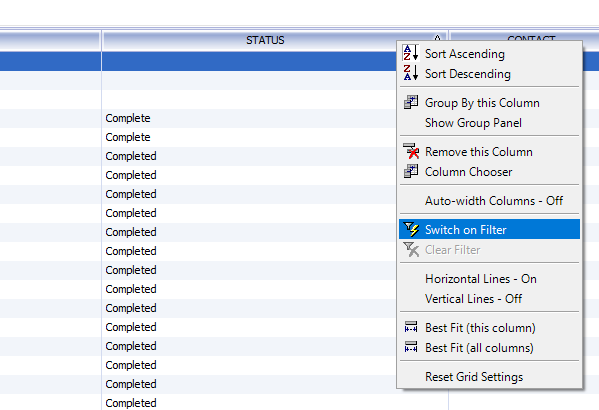Select Show Group Panel
This screenshot has width=599, height=410.
(x=489, y=123)
